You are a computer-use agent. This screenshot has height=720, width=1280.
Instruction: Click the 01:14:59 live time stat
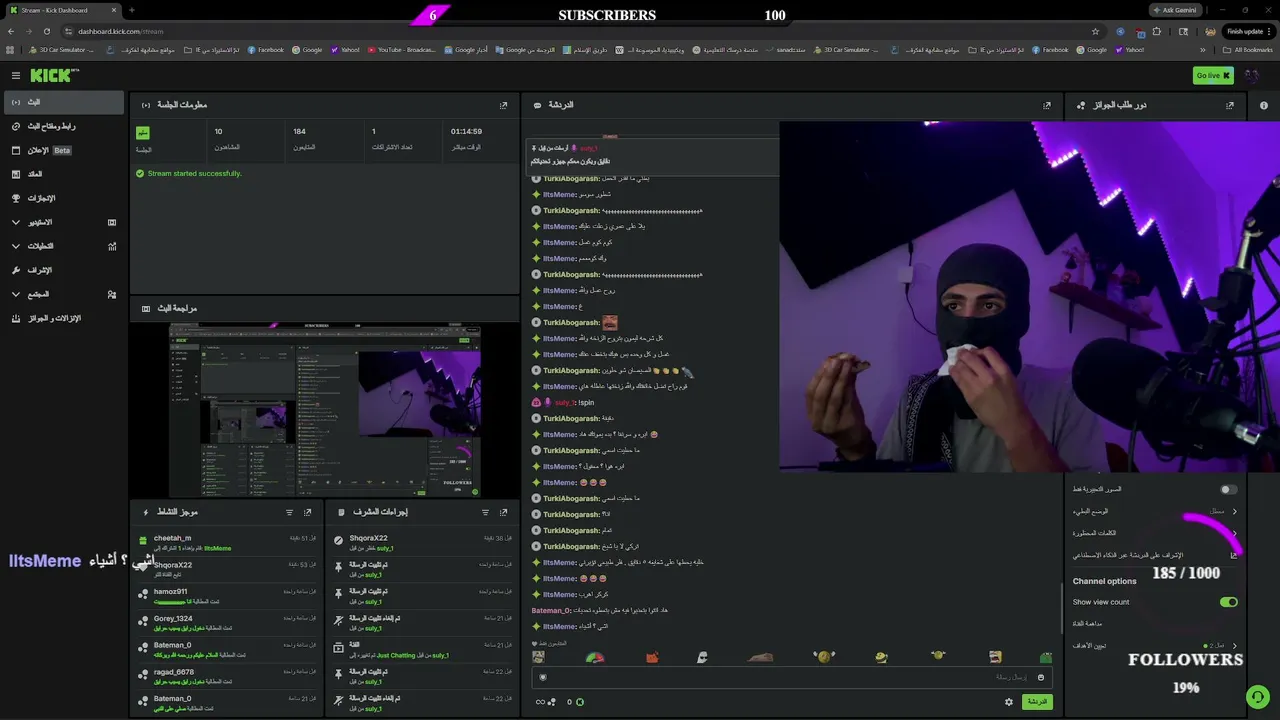click(x=481, y=138)
